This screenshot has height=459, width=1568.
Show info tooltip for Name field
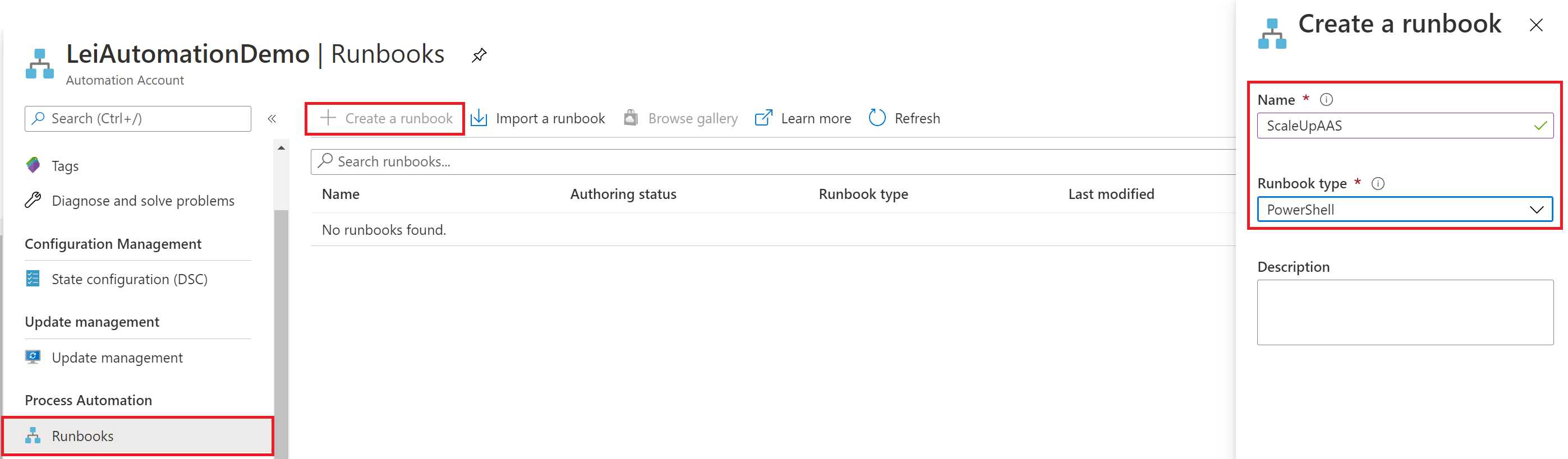point(1326,99)
